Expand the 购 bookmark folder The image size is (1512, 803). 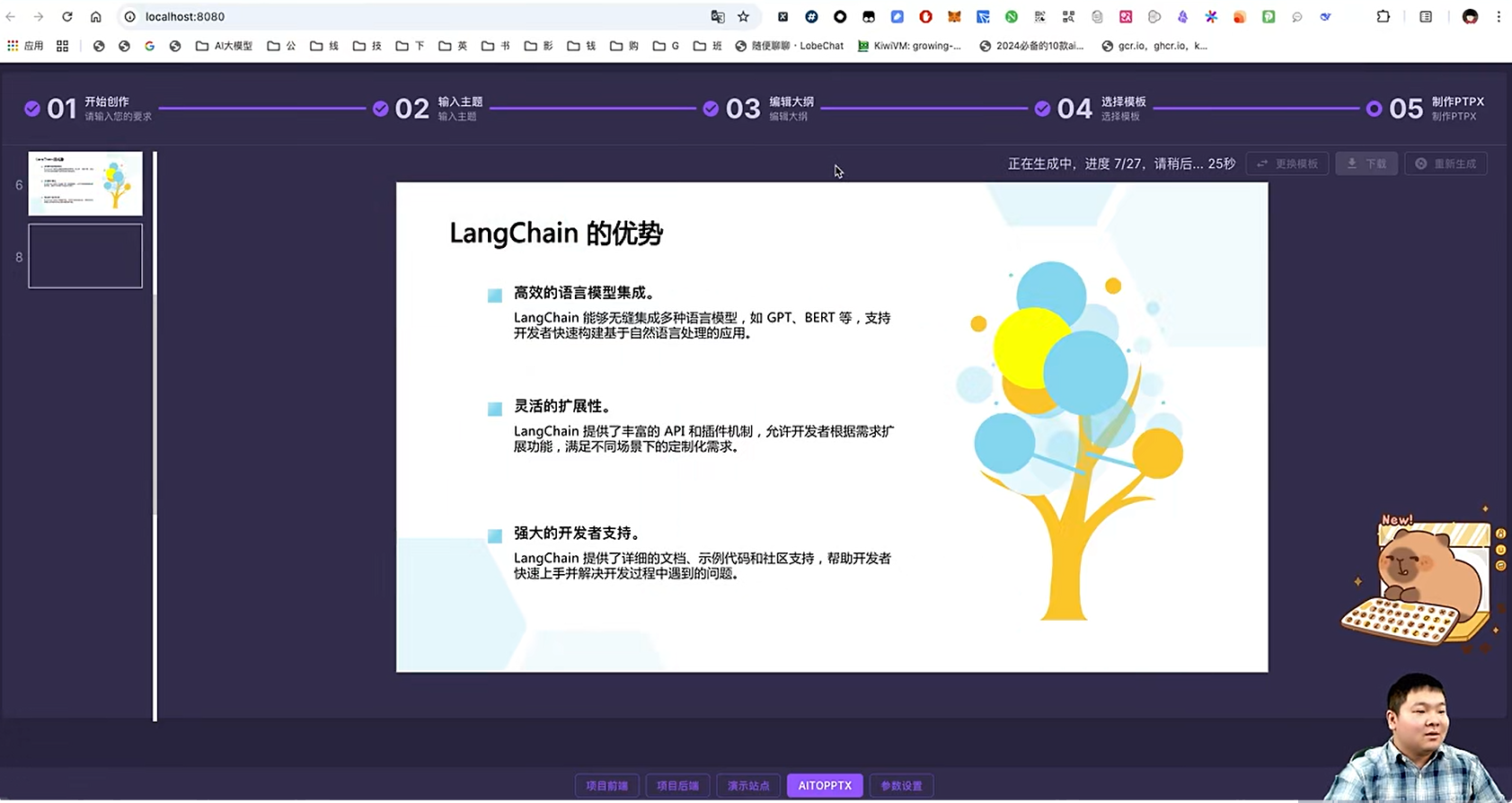(623, 46)
